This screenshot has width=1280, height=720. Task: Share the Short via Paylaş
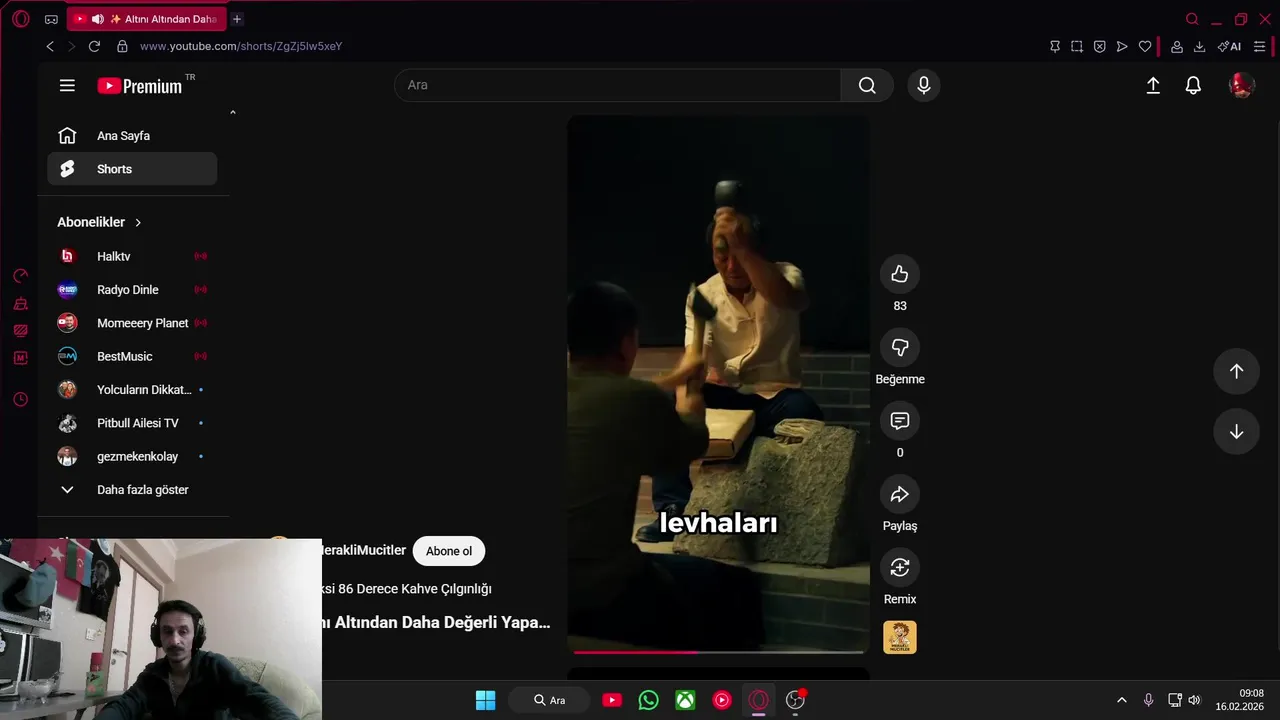(x=900, y=494)
